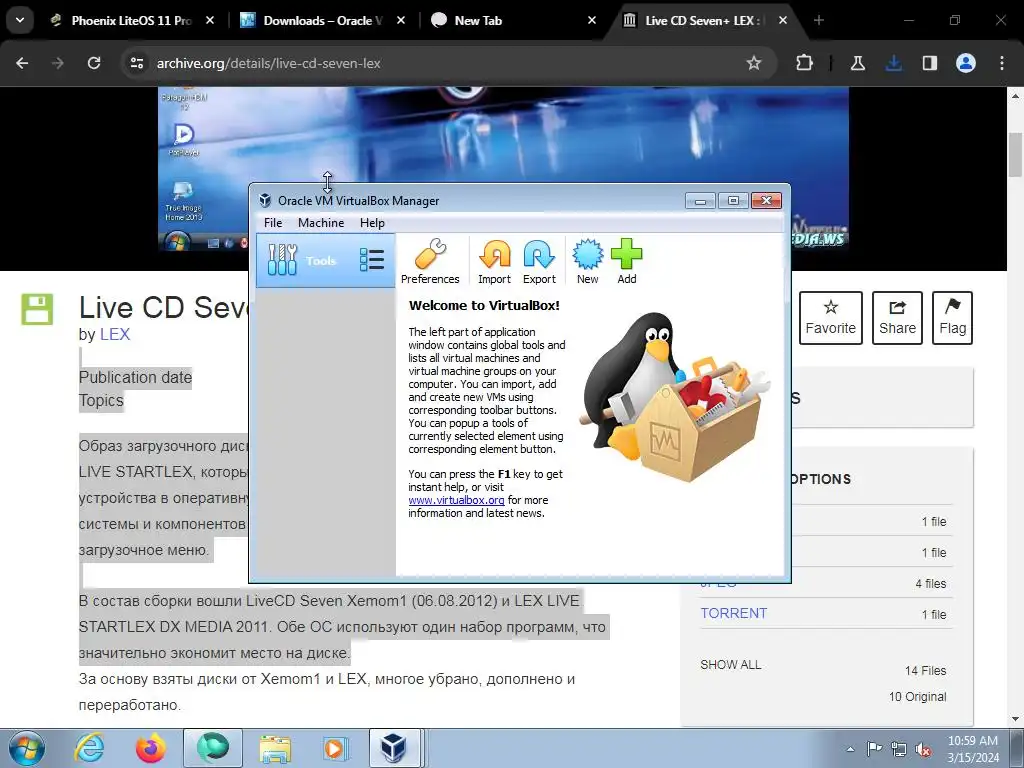This screenshot has width=1024, height=768.
Task: Click the muted volume tray icon
Action: [x=923, y=749]
